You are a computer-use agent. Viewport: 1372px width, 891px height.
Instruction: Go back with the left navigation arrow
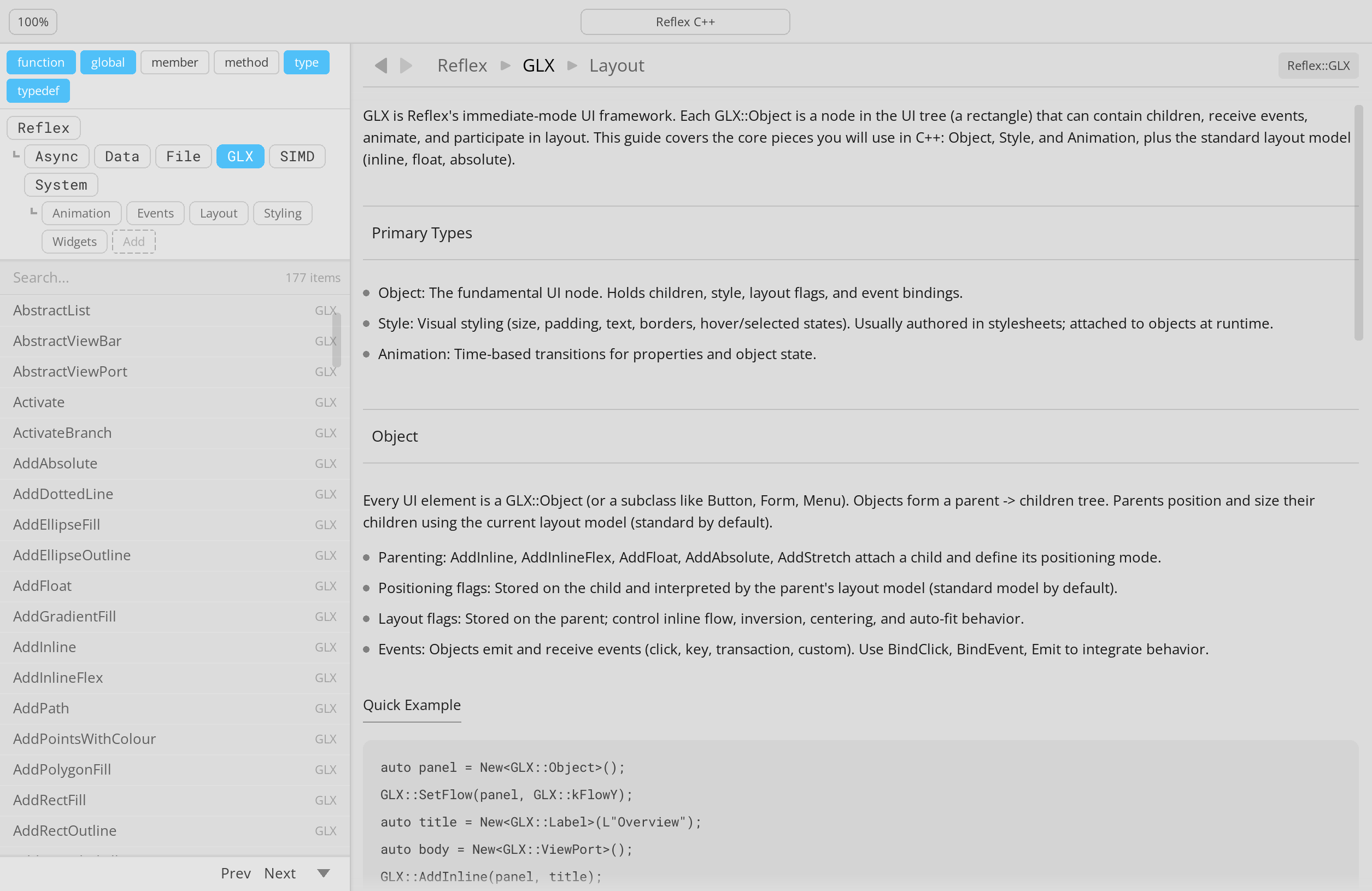(380, 65)
